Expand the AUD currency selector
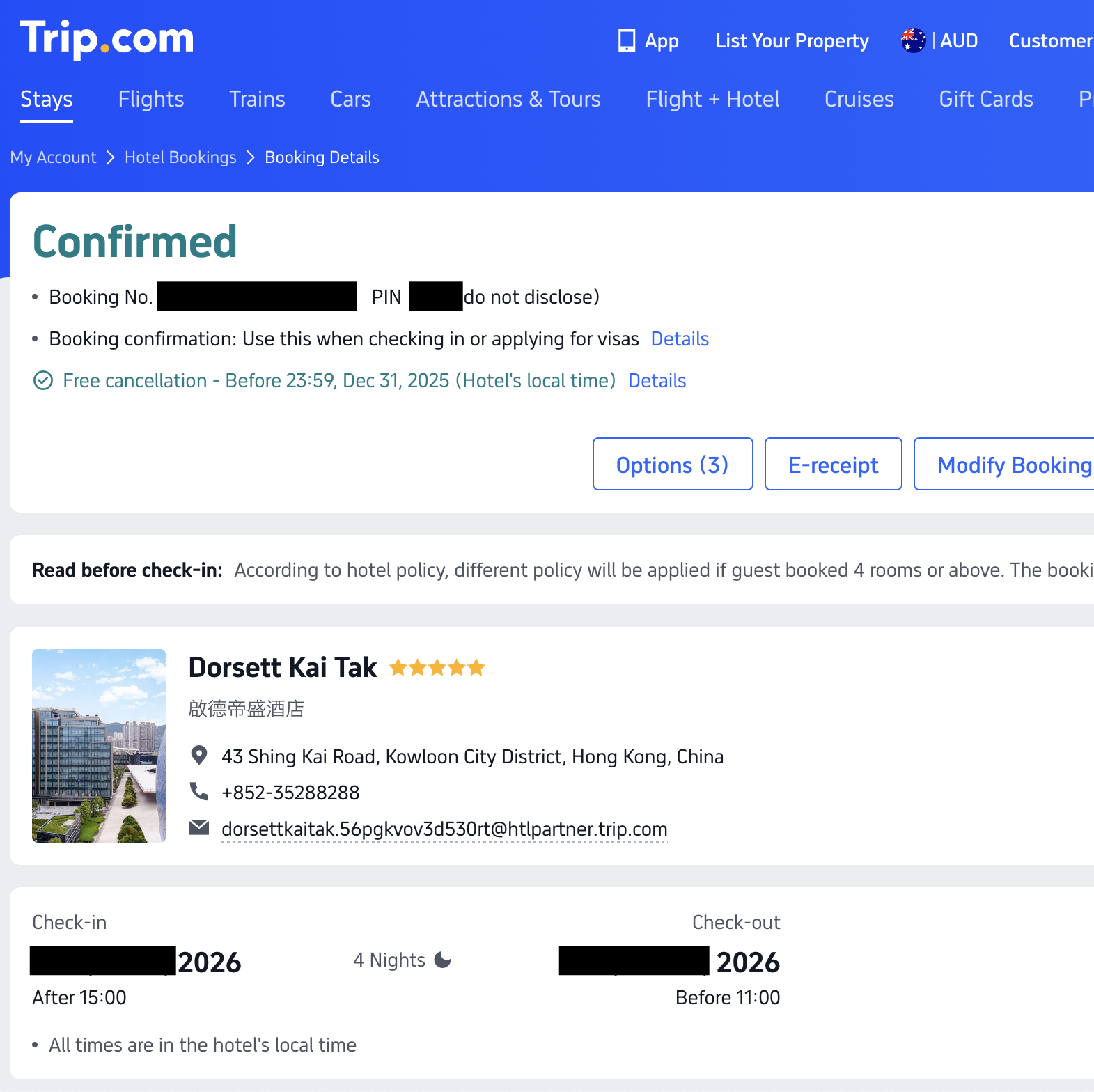Screen dimensions: 1094x1092 959,41
